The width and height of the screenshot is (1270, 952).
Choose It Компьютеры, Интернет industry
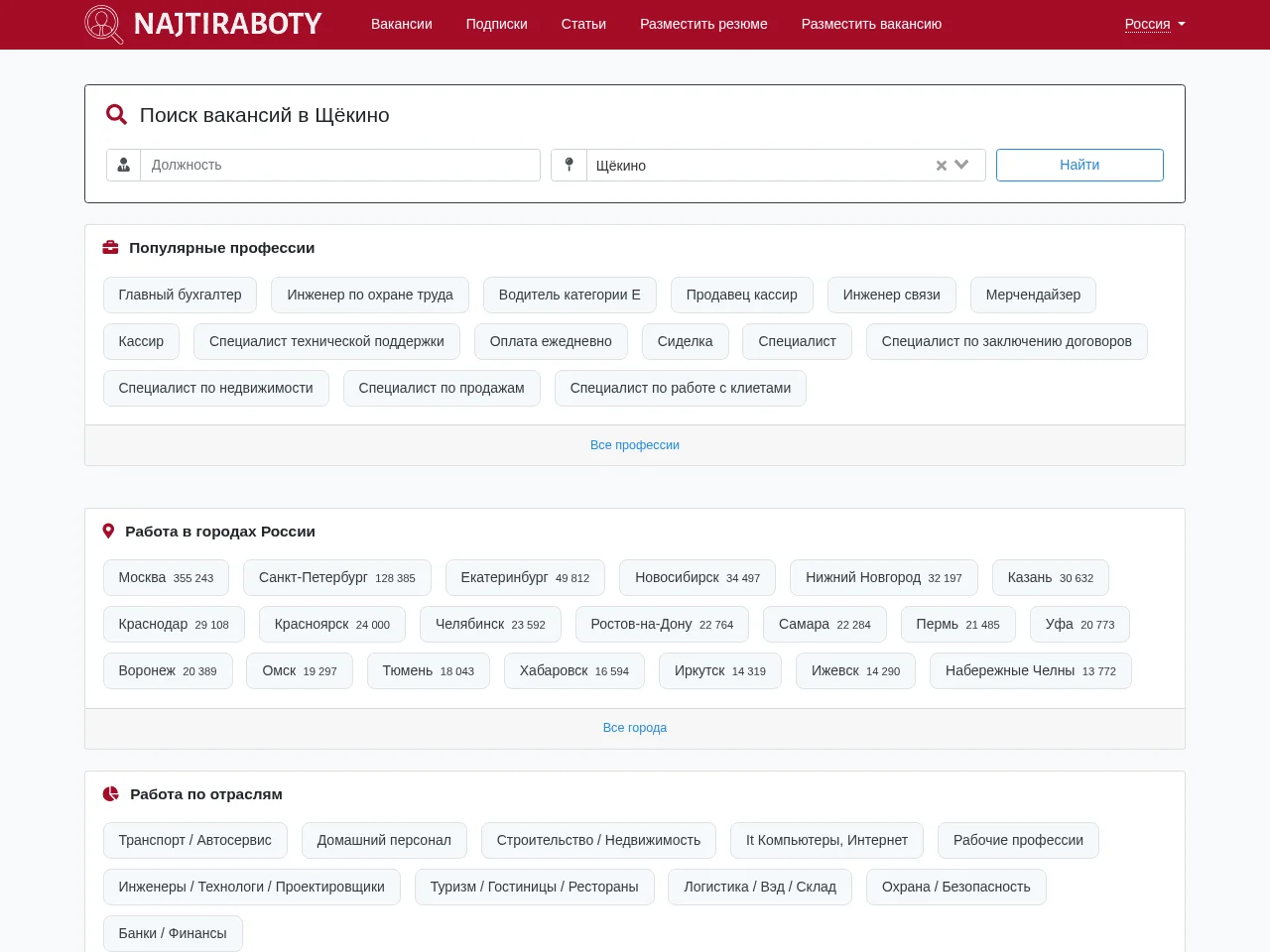click(826, 840)
